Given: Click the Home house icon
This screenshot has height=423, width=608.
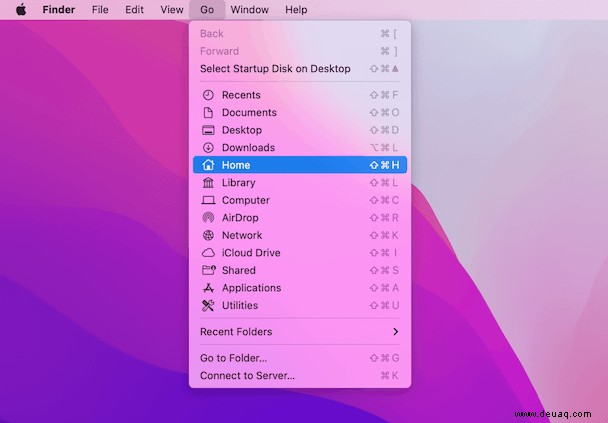Looking at the screenshot, I should click(208, 165).
